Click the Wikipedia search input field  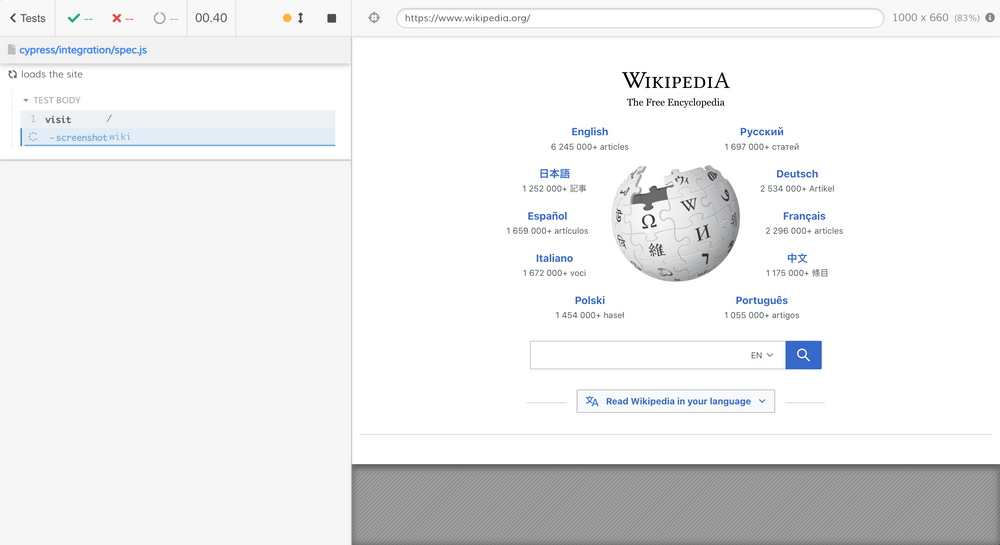[x=638, y=355]
